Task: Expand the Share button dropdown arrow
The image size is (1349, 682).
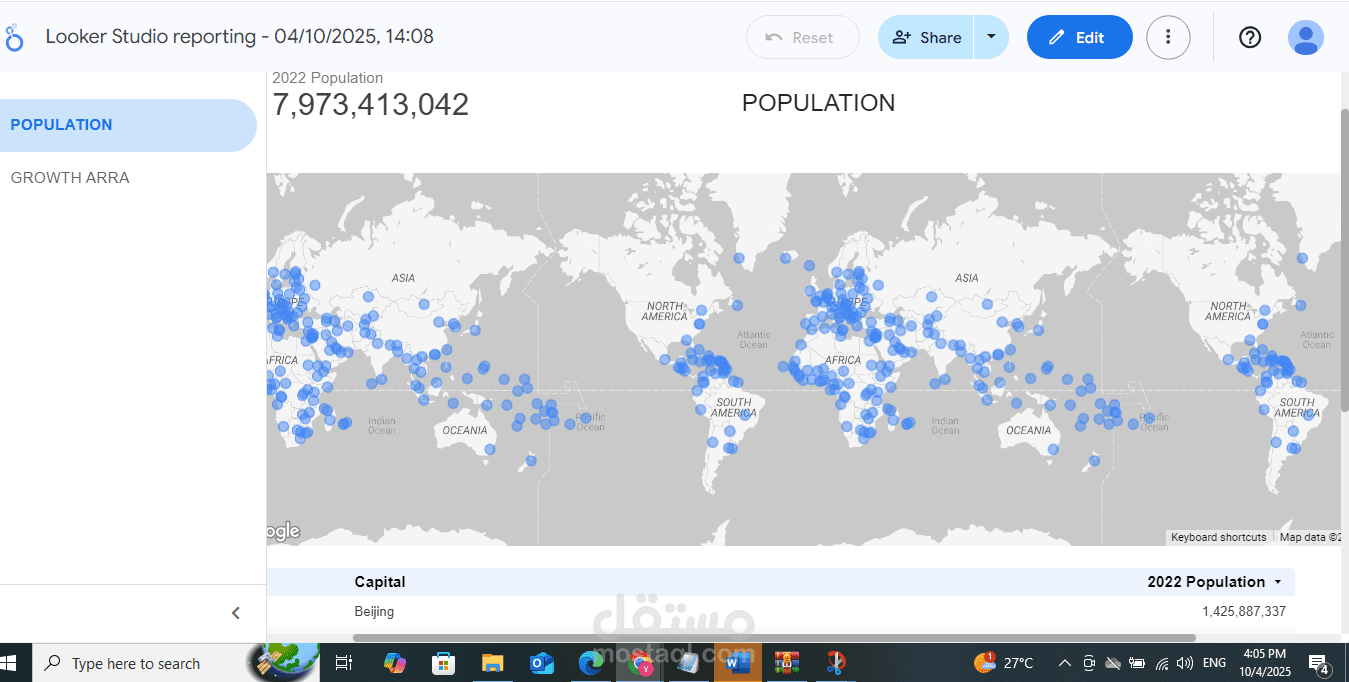Action: 991,37
